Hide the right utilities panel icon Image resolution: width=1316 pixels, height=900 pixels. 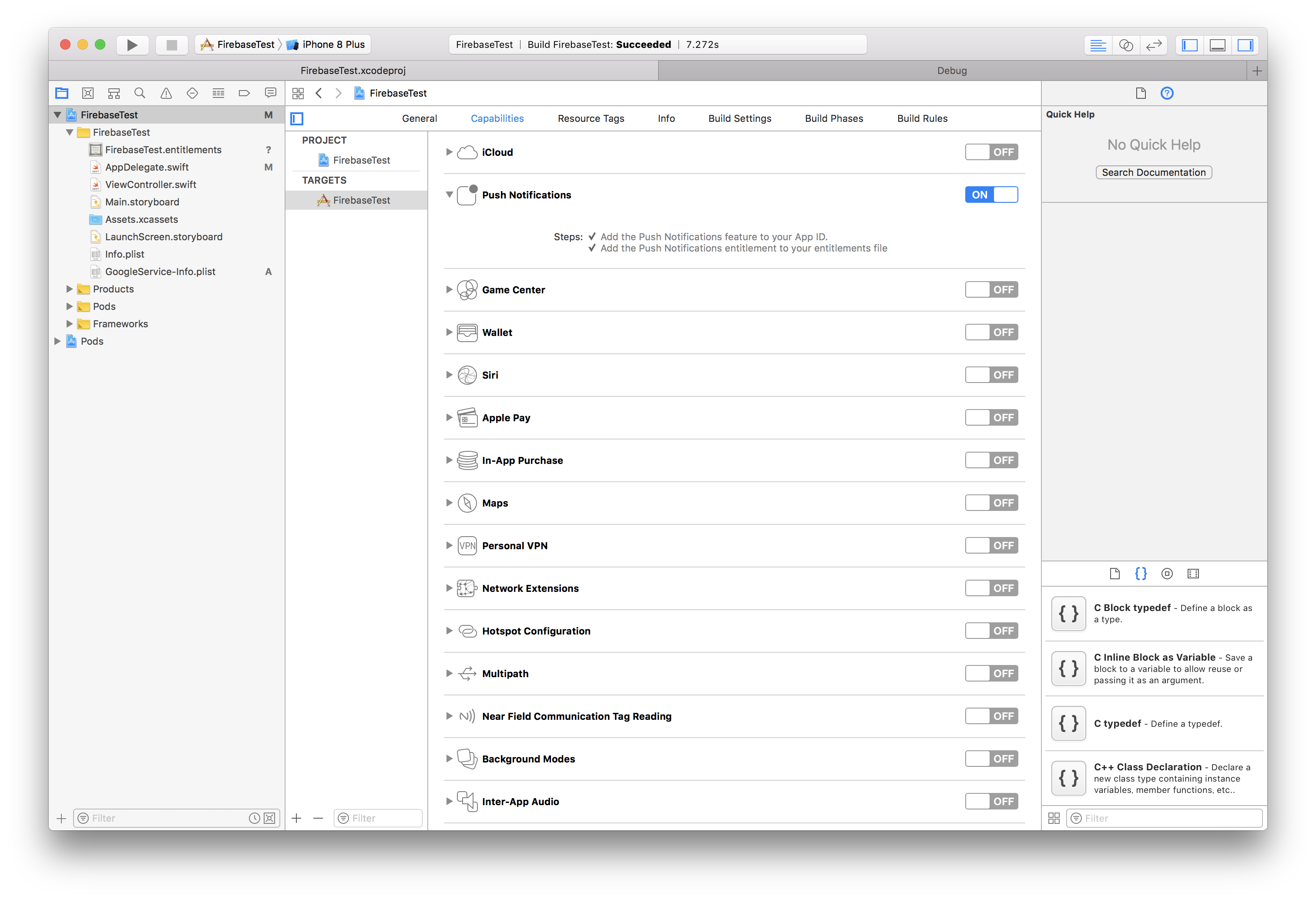click(1246, 45)
